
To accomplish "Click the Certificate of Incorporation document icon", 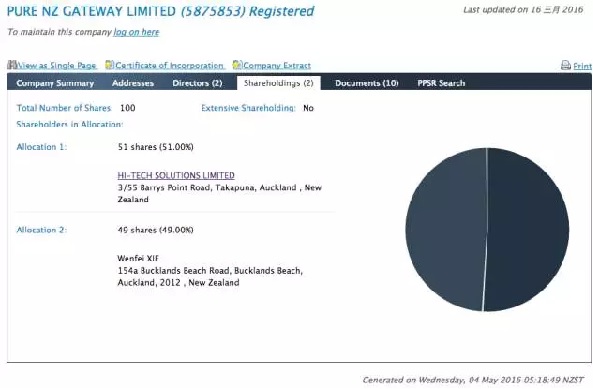I will [109, 65].
